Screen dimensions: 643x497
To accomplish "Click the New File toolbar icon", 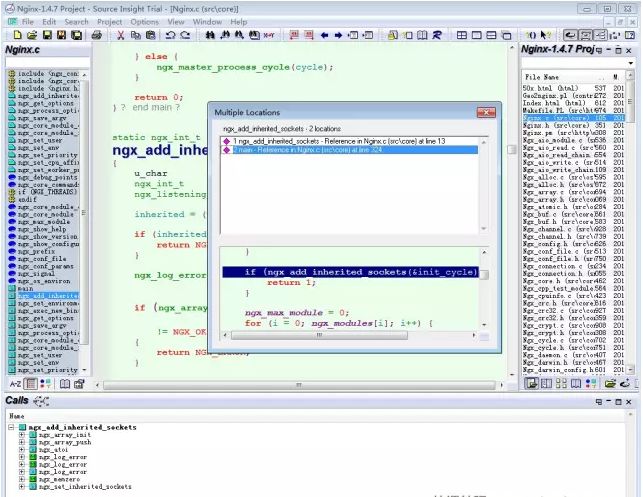I will tap(17, 35).
